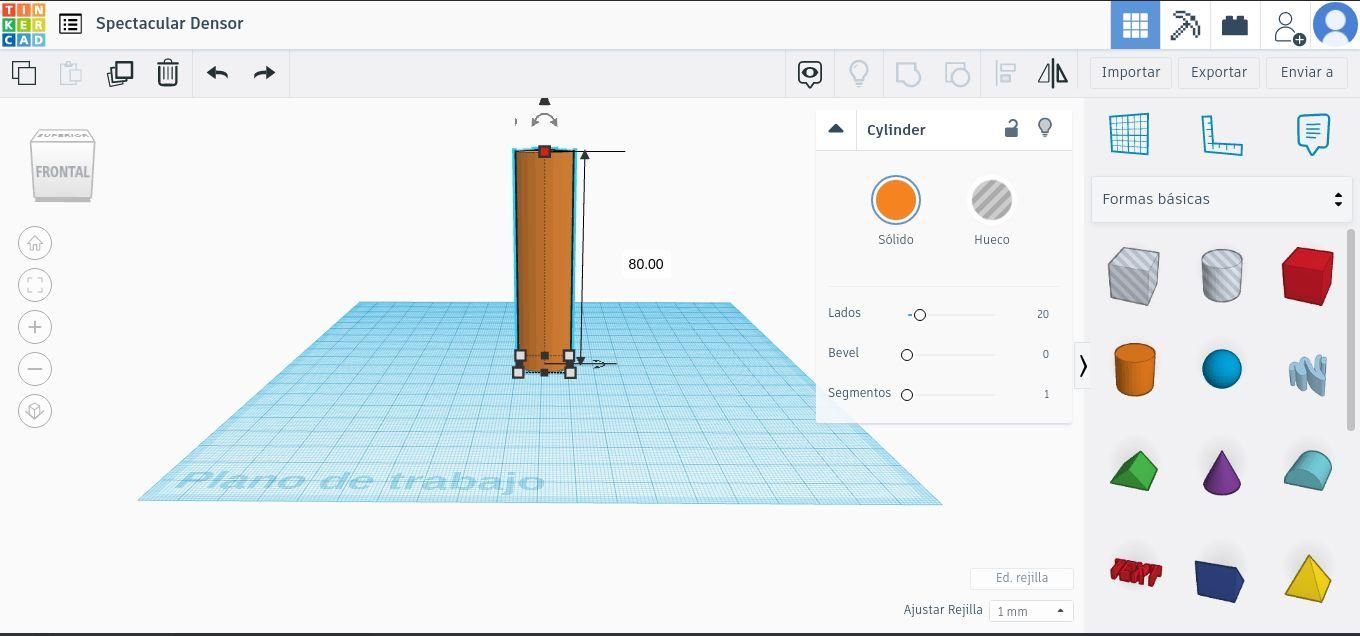Open the Tinkercad home logo
Image resolution: width=1360 pixels, height=636 pixels.
pos(23,24)
